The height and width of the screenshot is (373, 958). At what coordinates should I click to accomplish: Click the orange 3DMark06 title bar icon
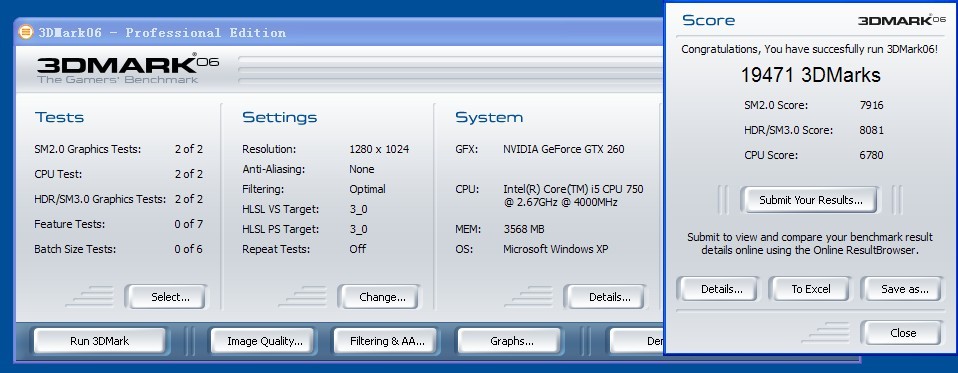pyautogui.click(x=26, y=32)
